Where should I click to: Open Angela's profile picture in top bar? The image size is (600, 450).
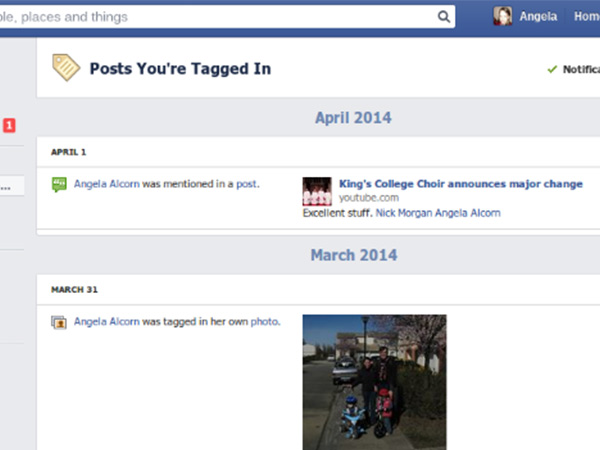[x=502, y=16]
